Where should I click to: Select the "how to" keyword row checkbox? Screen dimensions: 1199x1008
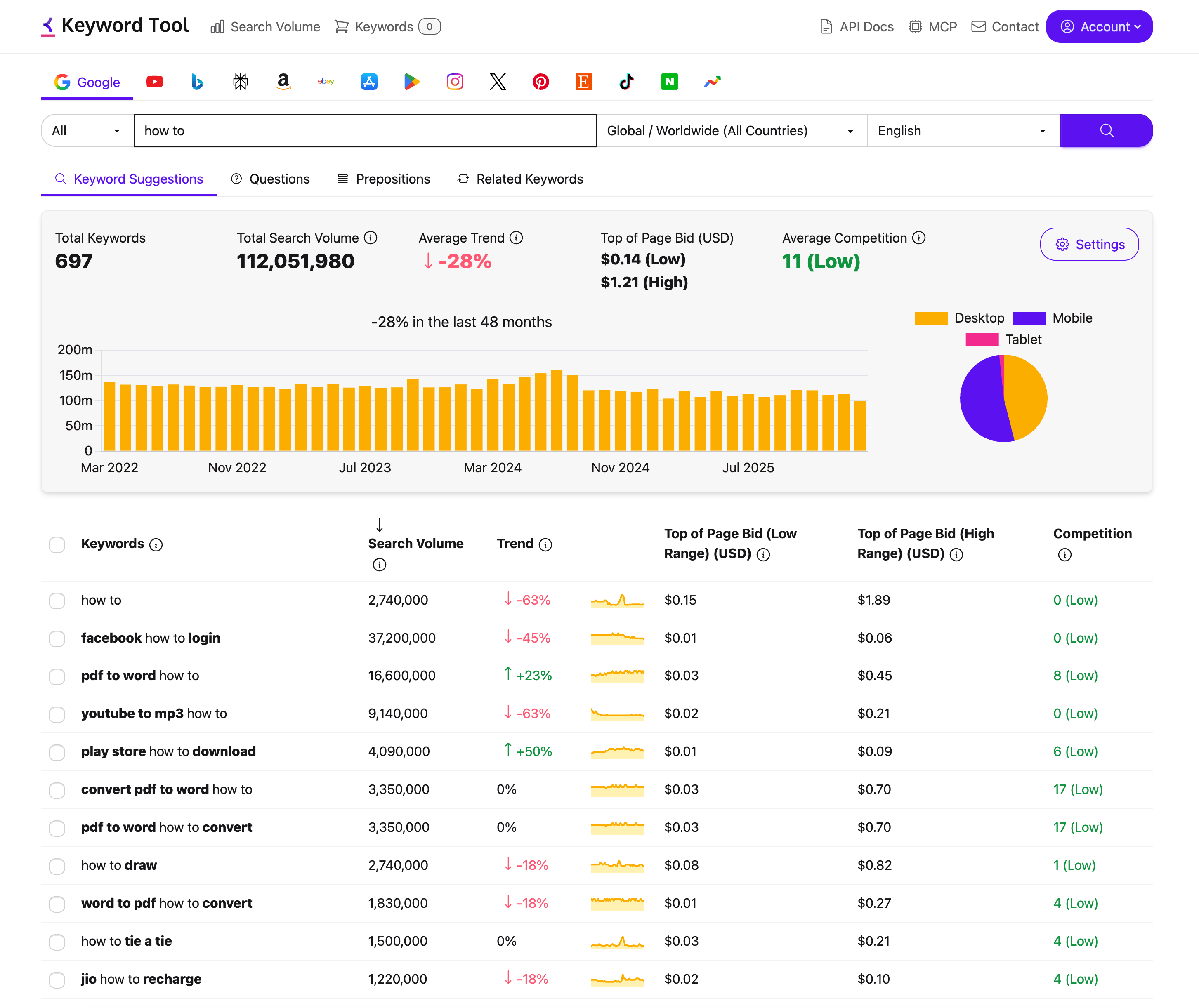(57, 601)
